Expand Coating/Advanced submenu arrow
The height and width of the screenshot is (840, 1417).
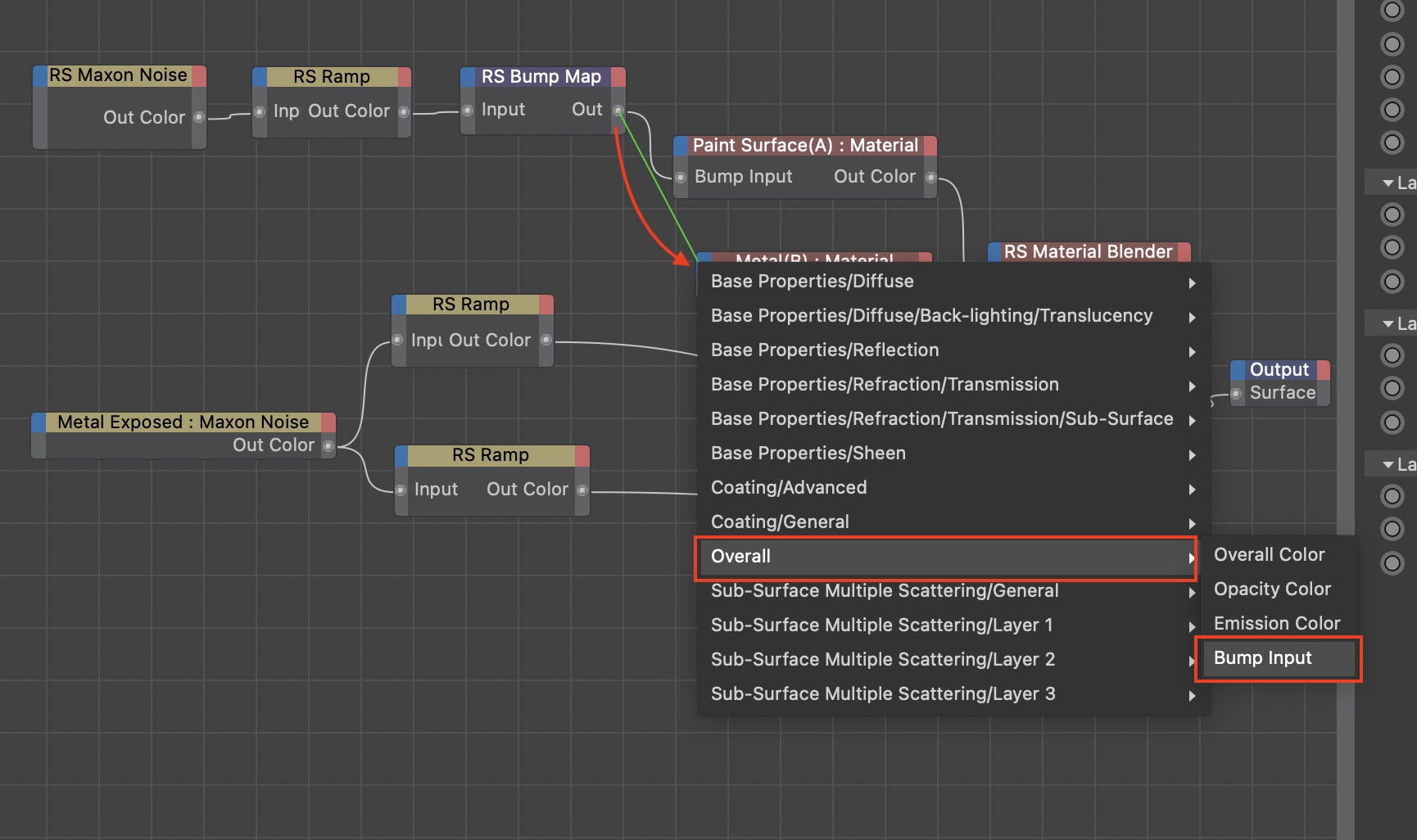tap(1192, 489)
